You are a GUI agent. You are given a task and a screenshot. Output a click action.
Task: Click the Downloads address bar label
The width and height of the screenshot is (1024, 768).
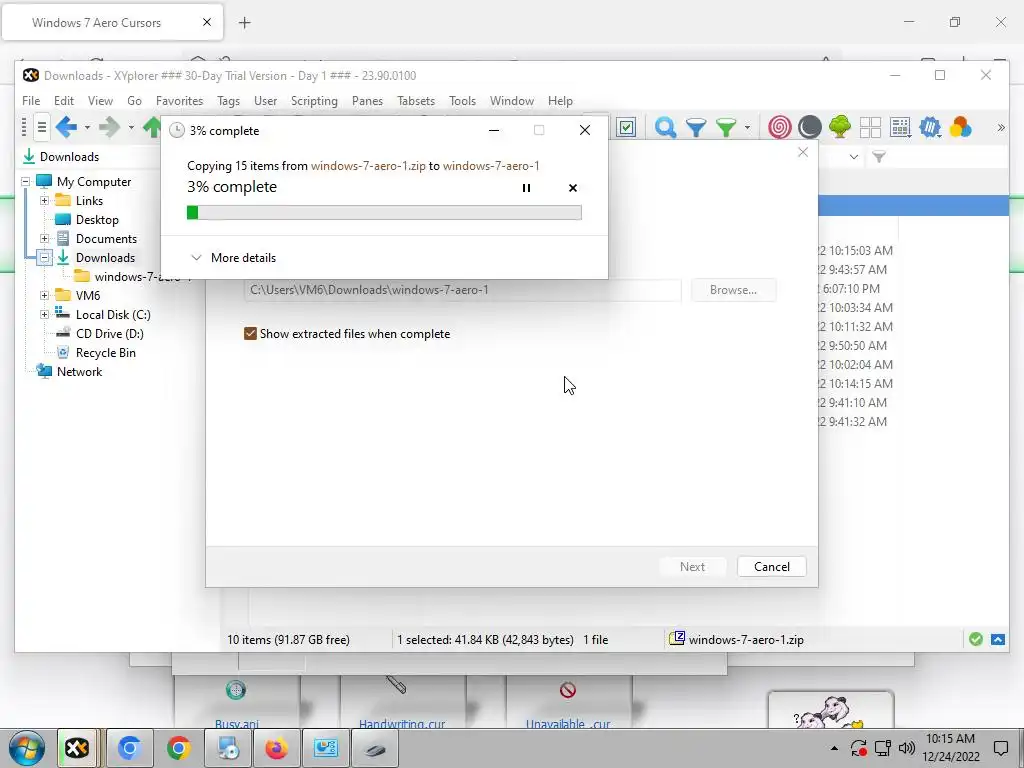coord(69,157)
